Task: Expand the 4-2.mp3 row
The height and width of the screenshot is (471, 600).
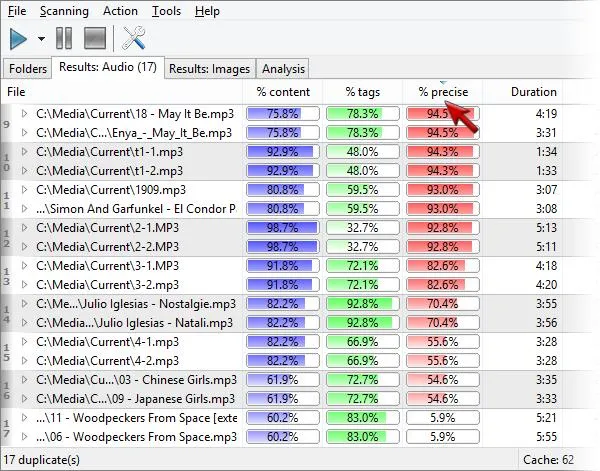Action: (x=24, y=361)
